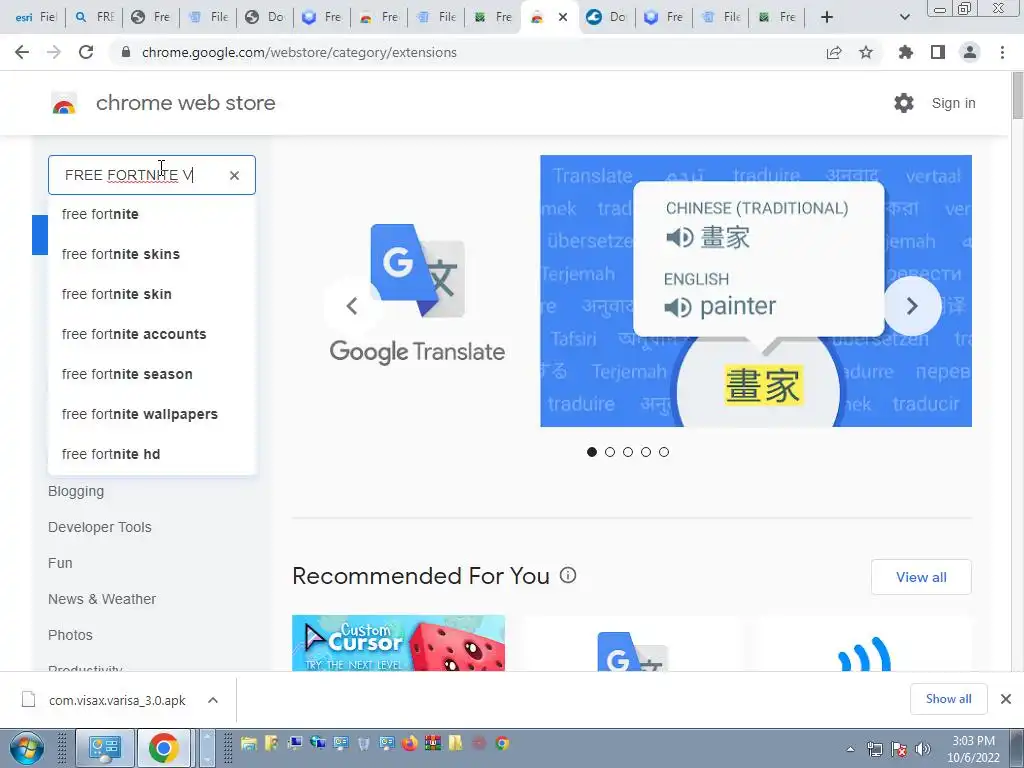
Task: Open the Developer Tools category
Action: coord(99,527)
